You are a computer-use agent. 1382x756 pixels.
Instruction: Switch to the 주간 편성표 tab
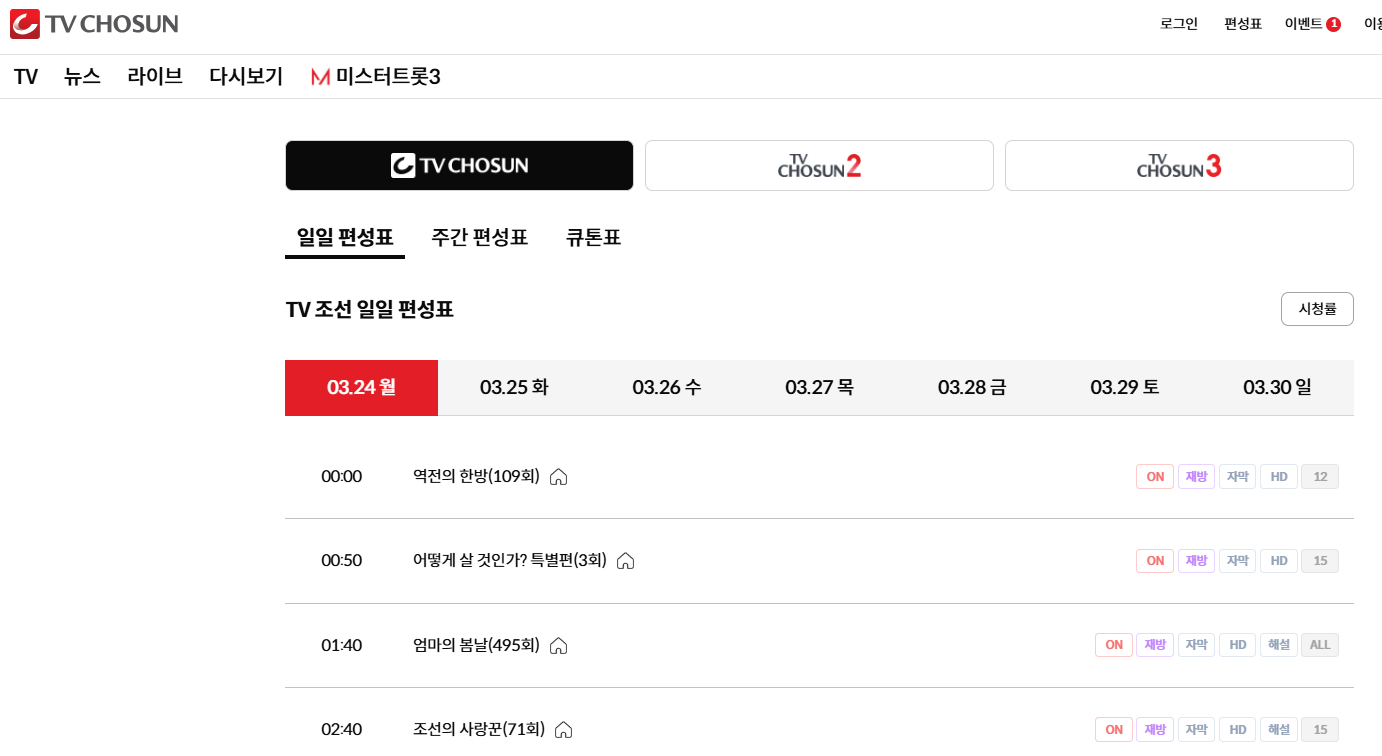point(479,237)
